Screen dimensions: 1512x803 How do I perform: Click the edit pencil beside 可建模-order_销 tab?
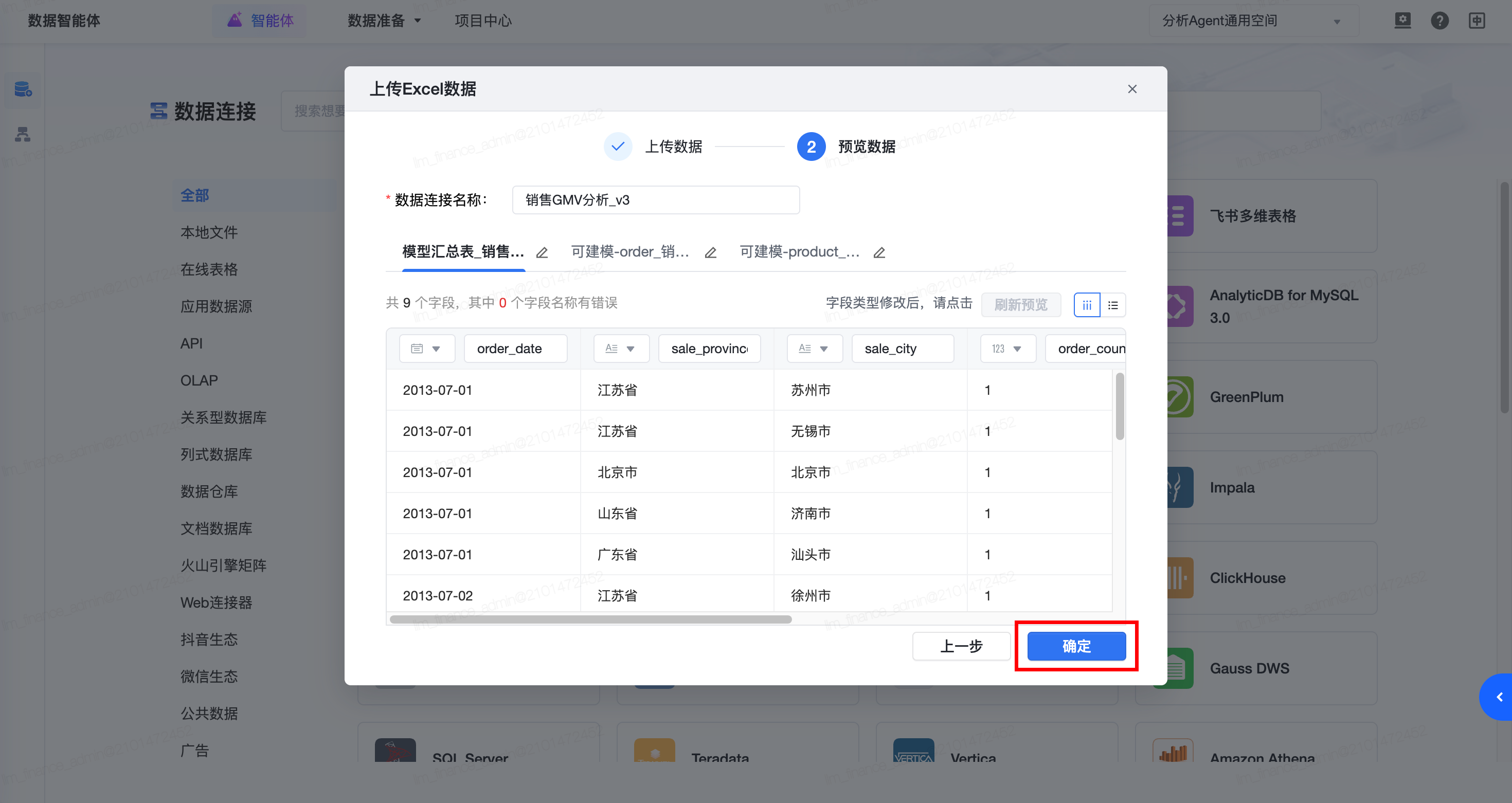pyautogui.click(x=710, y=253)
